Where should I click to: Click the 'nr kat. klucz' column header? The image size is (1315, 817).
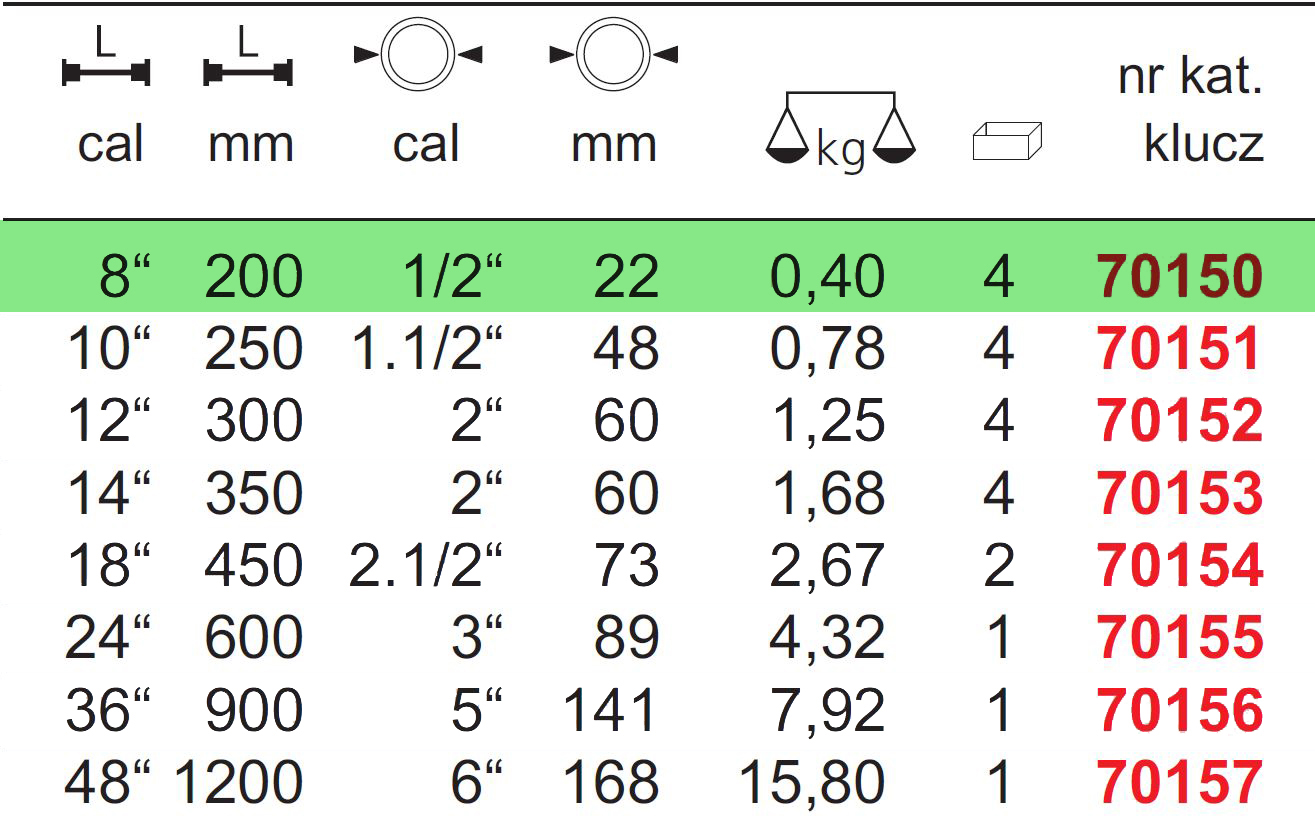click(x=1190, y=110)
